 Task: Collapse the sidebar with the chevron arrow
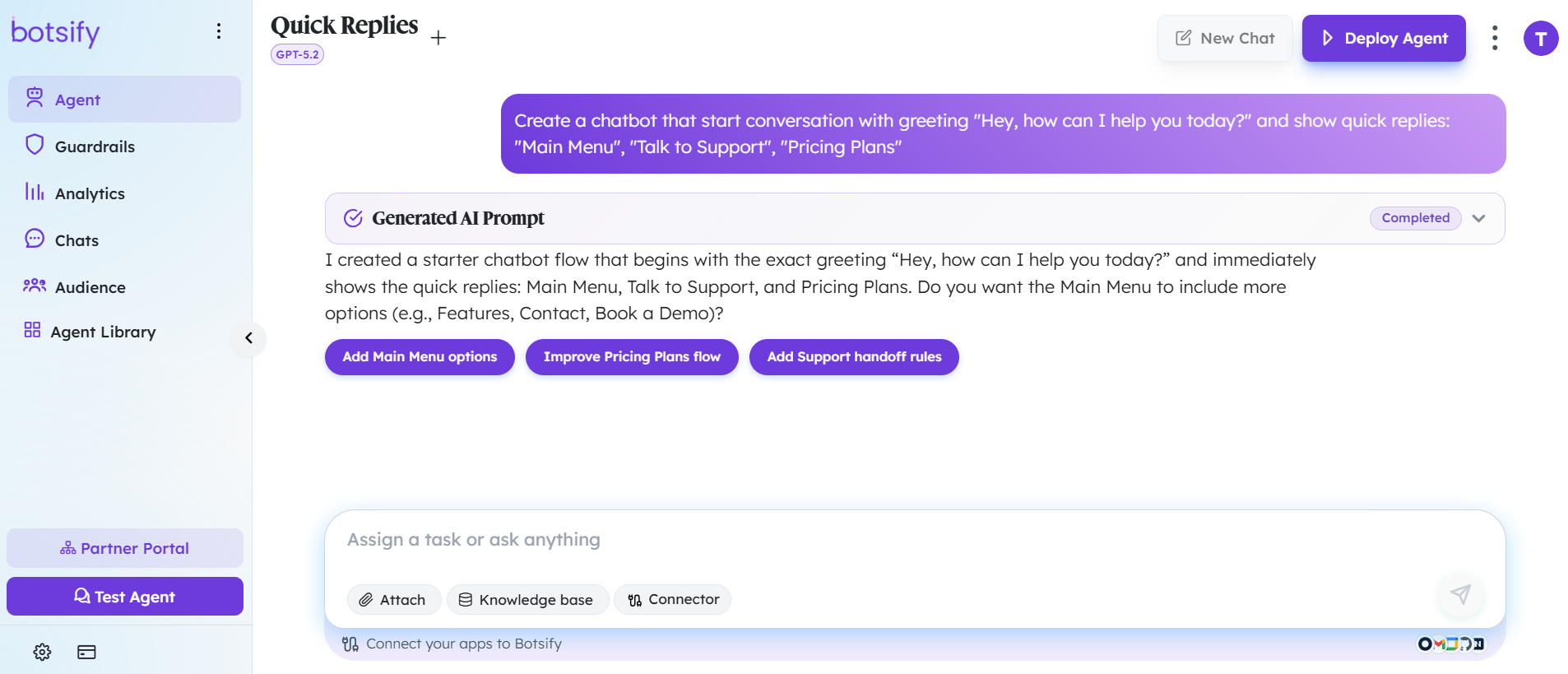click(248, 338)
